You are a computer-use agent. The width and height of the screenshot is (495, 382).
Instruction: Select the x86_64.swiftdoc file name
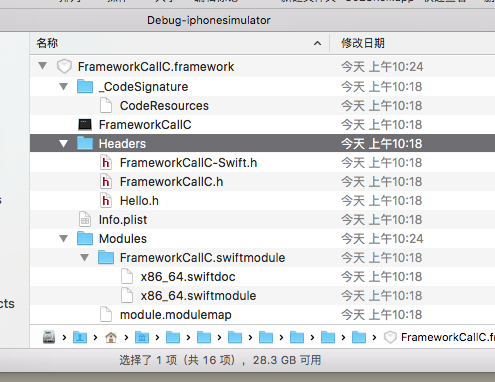click(188, 277)
